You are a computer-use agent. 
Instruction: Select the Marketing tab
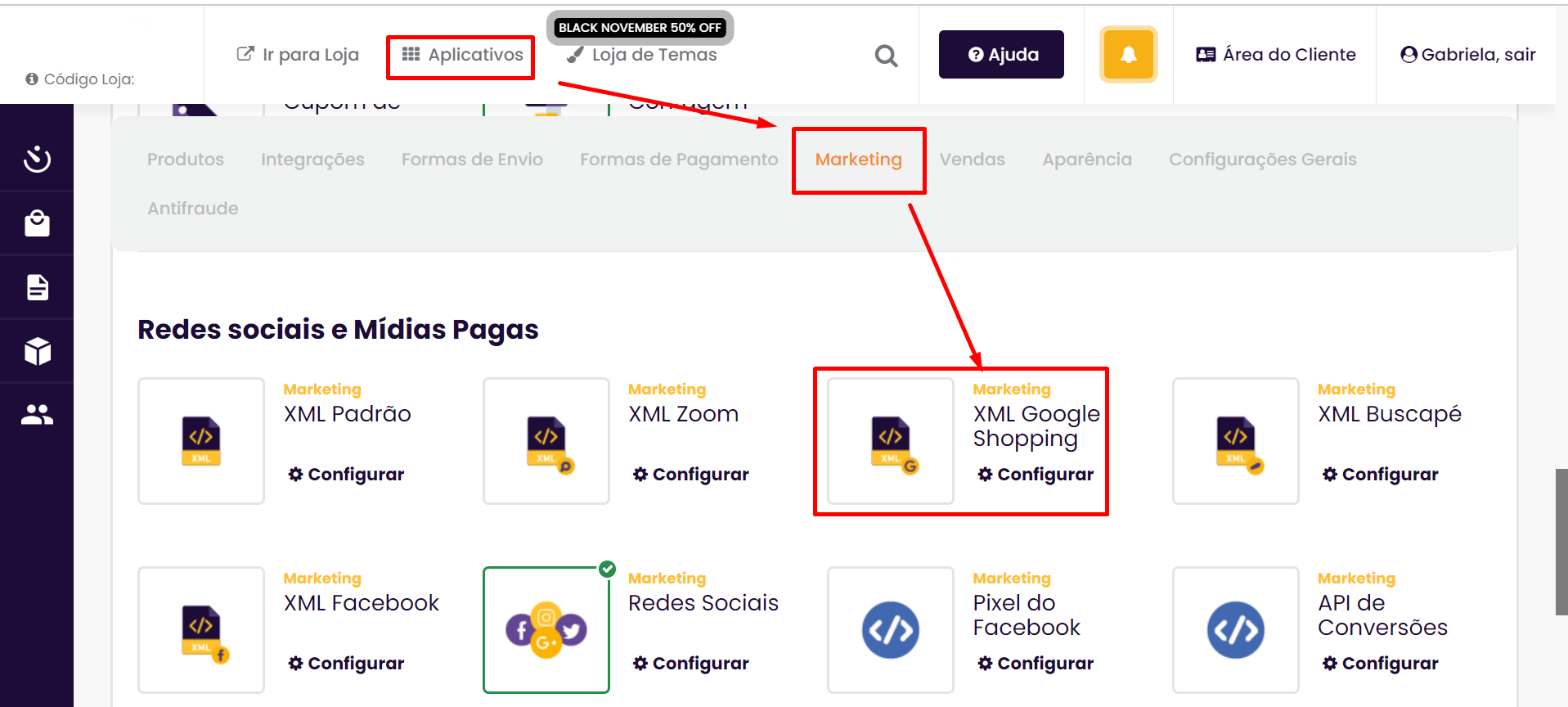(x=859, y=160)
